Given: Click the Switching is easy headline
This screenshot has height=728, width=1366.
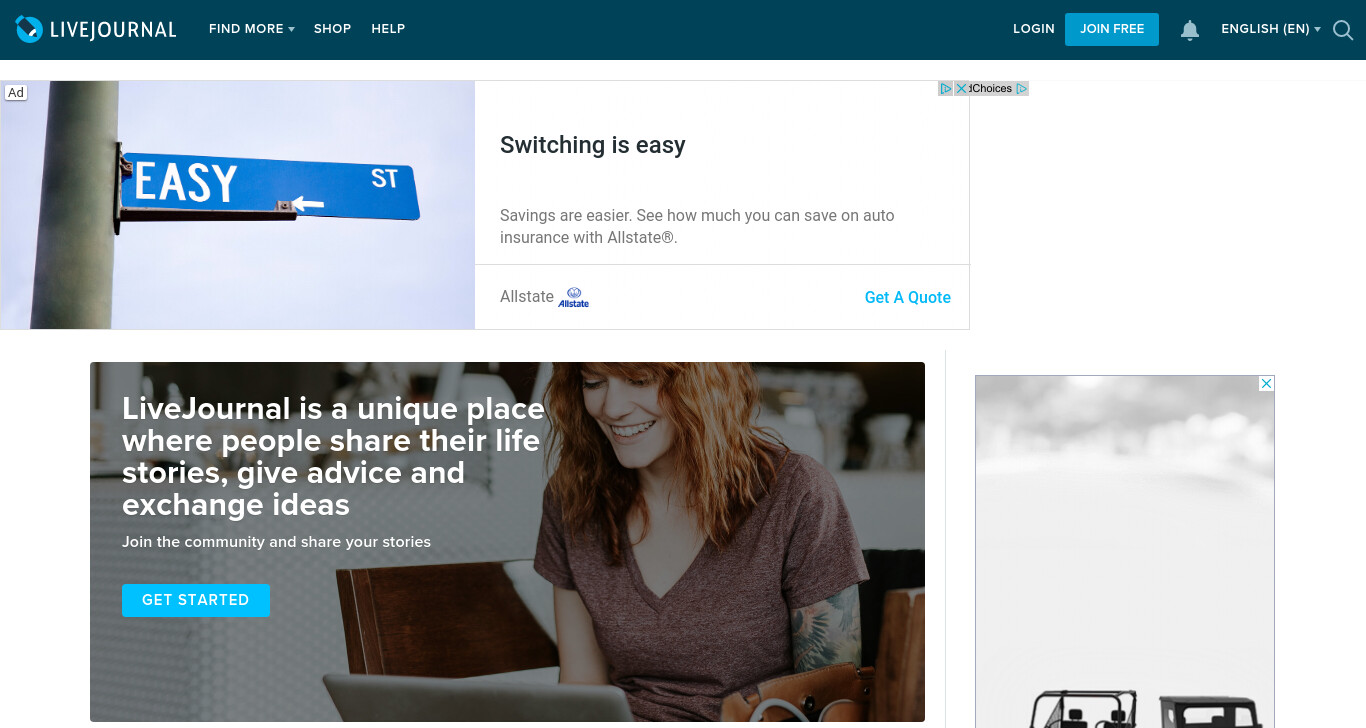Looking at the screenshot, I should (x=593, y=145).
